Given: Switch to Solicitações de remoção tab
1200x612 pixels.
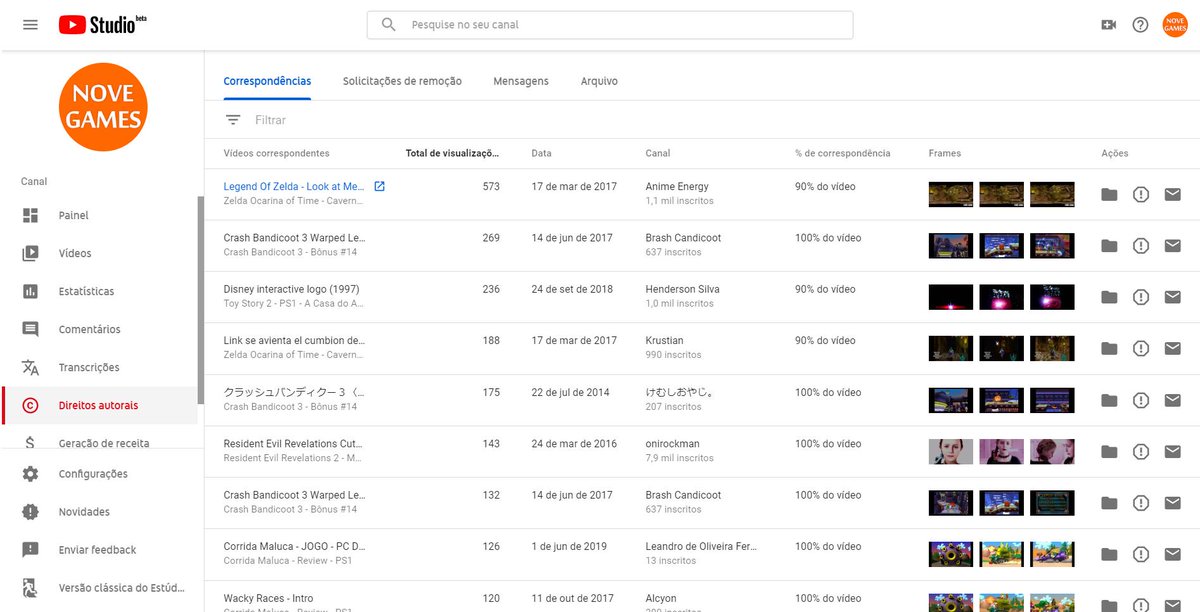Looking at the screenshot, I should 402,81.
